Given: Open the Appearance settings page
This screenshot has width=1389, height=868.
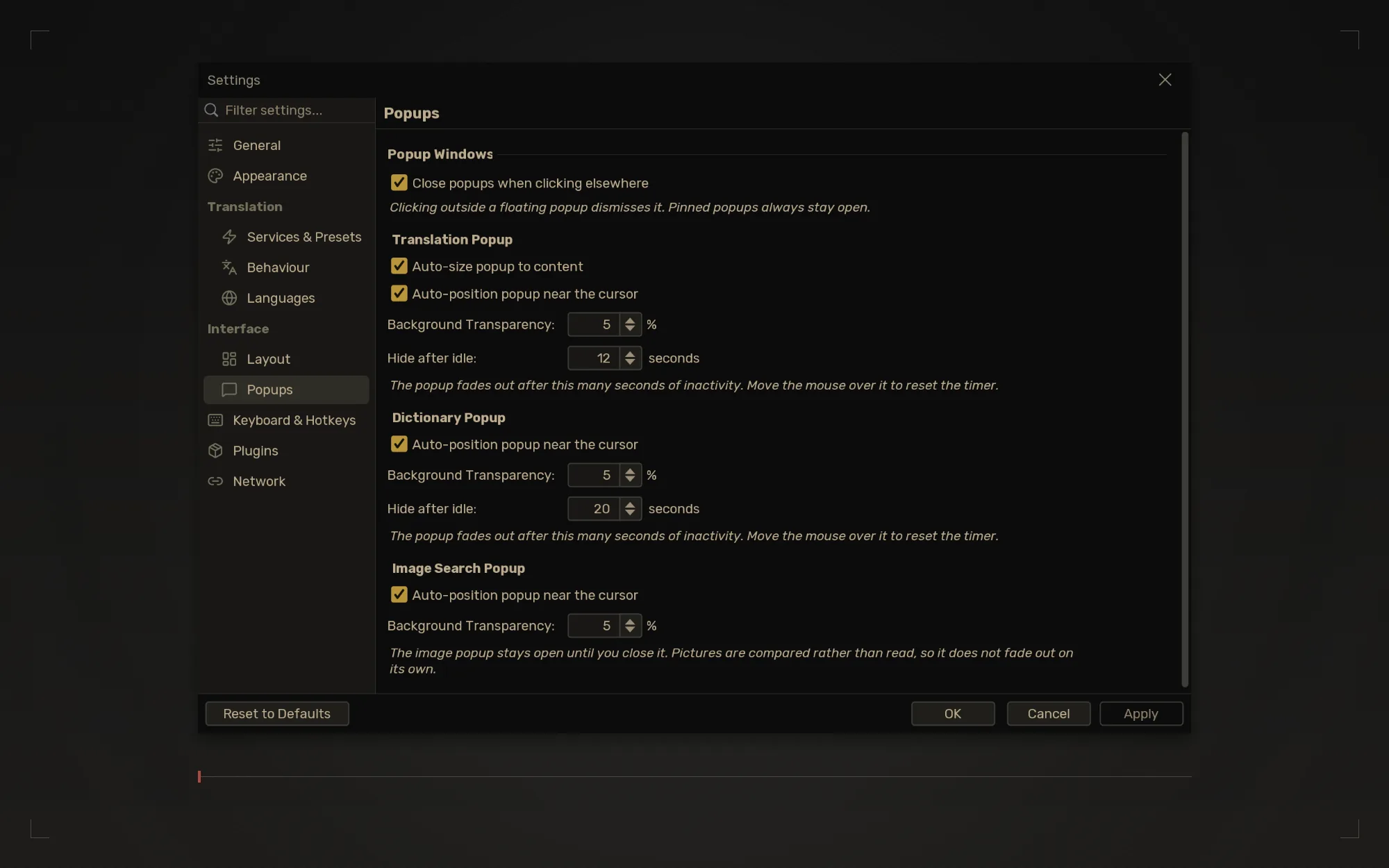Looking at the screenshot, I should pyautogui.click(x=286, y=176).
